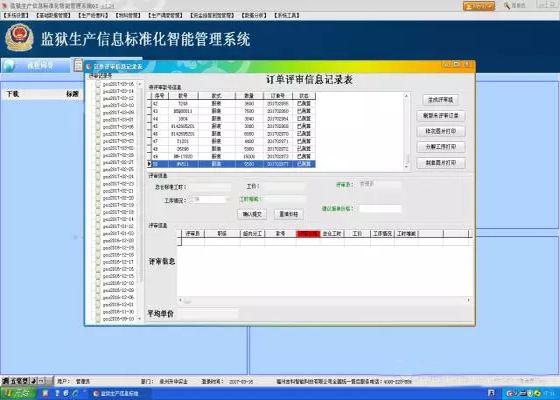Image resolution: width=560 pixels, height=400 pixels.
Task: Click the 下载 column header in main window
Action: 13,94
